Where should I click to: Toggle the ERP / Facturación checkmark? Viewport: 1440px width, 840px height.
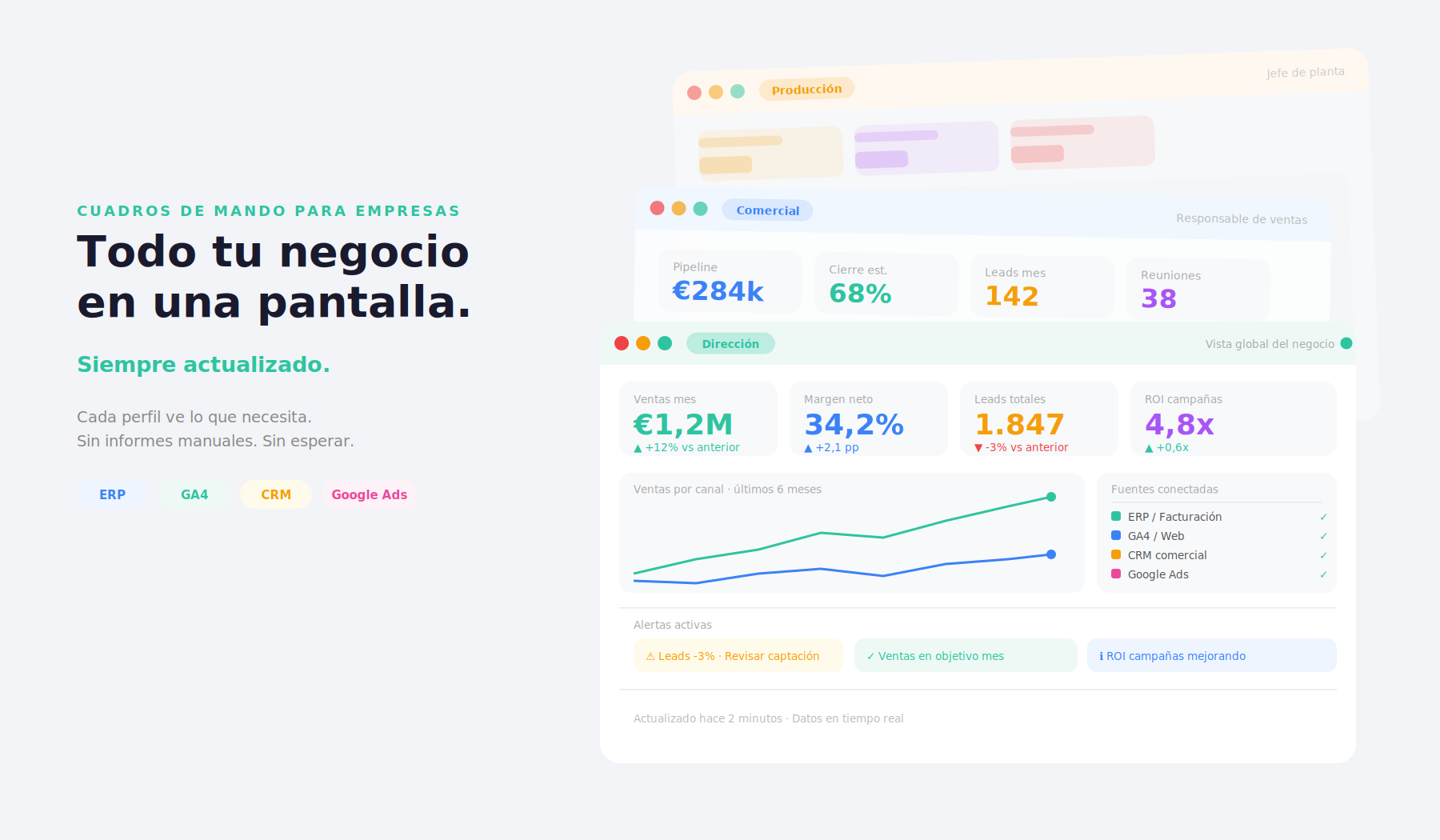tap(1323, 517)
